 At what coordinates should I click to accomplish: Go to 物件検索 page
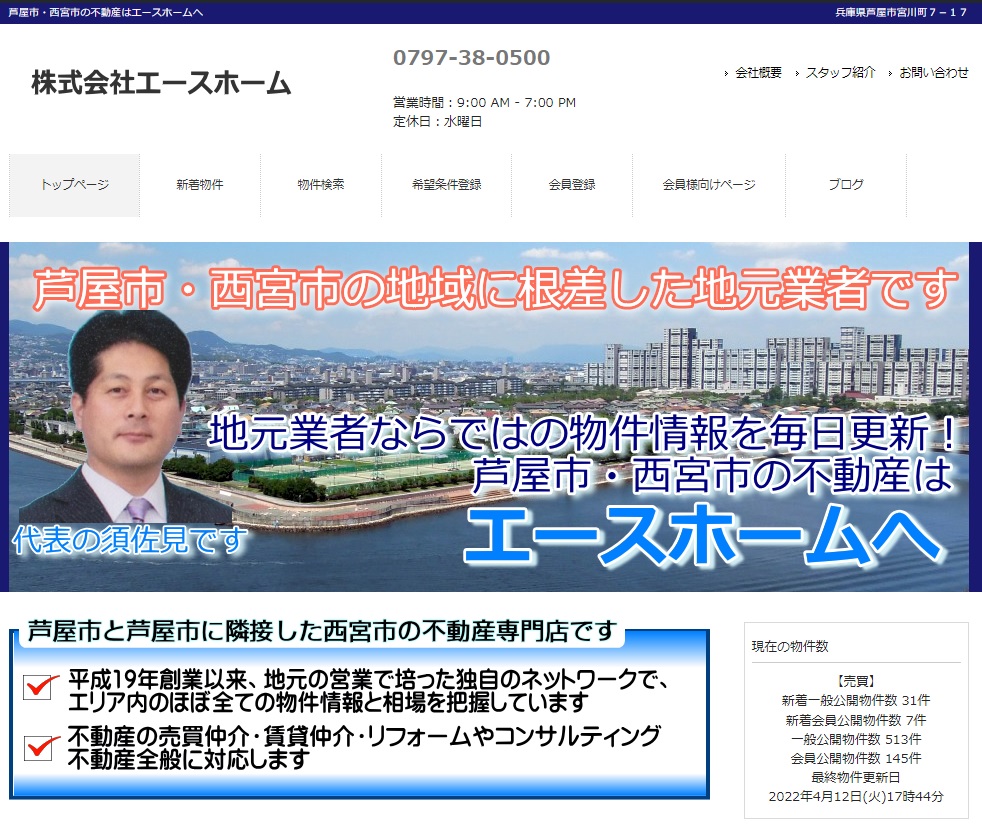pyautogui.click(x=321, y=185)
